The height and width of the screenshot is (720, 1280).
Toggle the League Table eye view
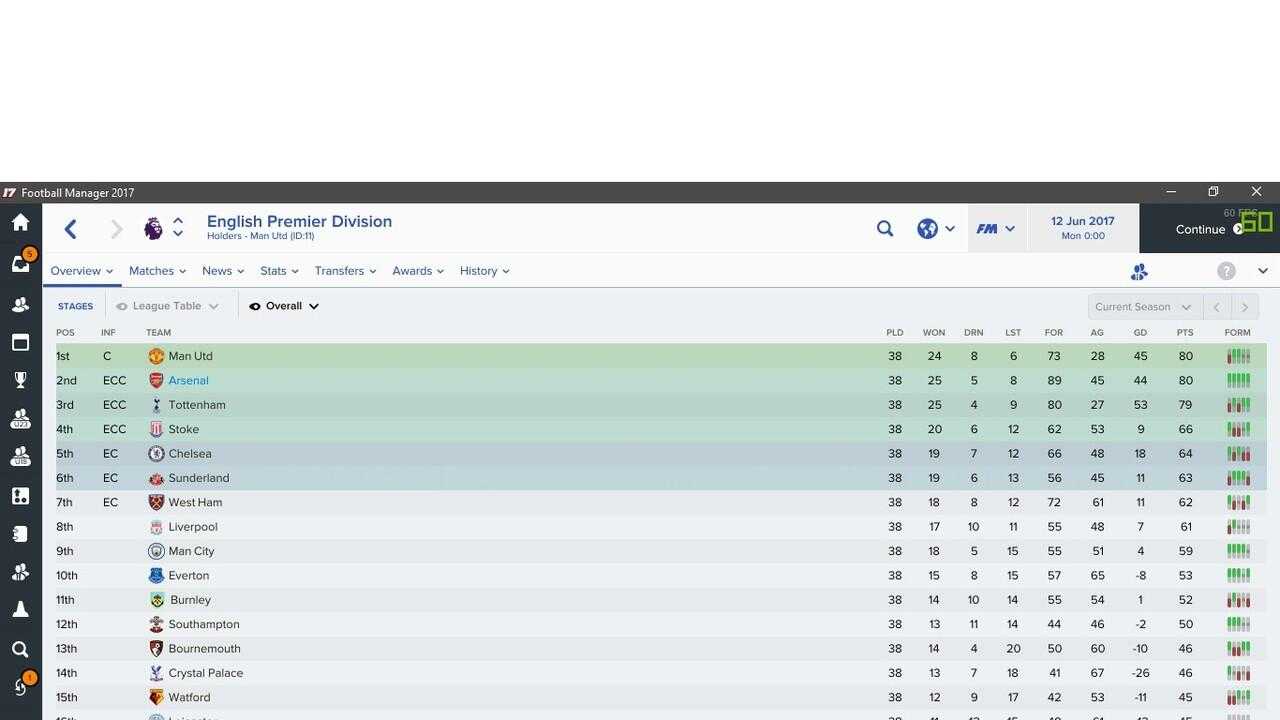click(x=167, y=306)
